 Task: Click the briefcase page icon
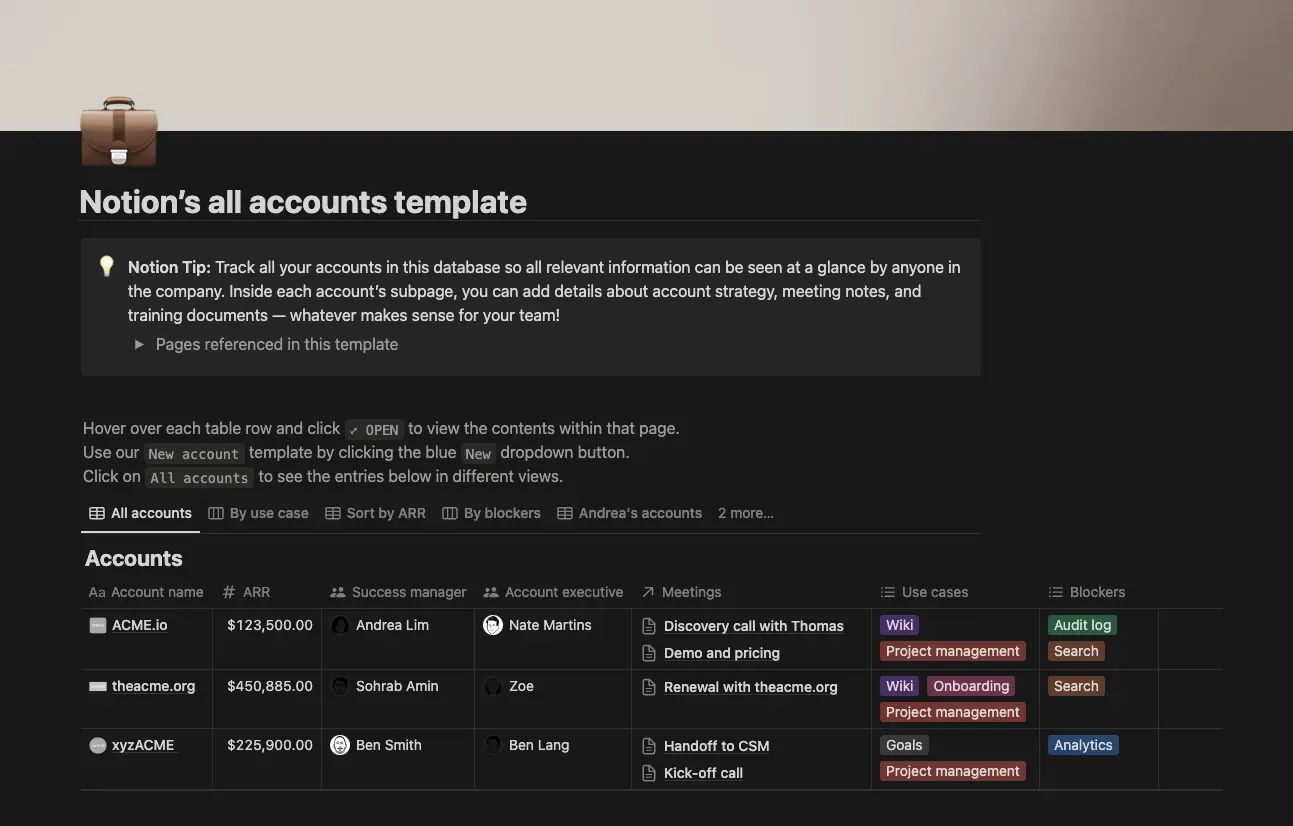(x=119, y=131)
